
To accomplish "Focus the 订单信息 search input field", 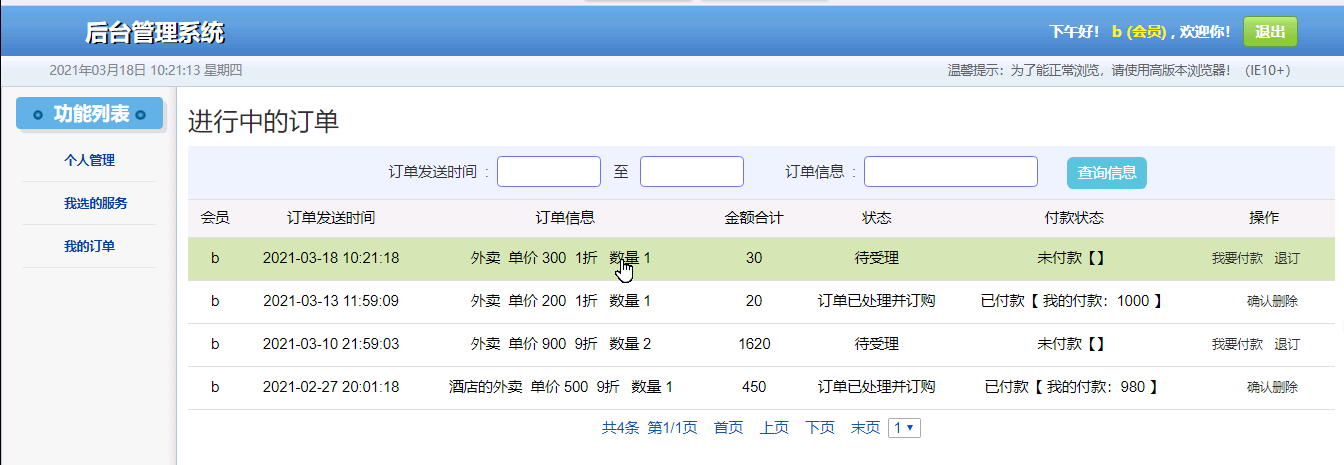I will (x=950, y=172).
